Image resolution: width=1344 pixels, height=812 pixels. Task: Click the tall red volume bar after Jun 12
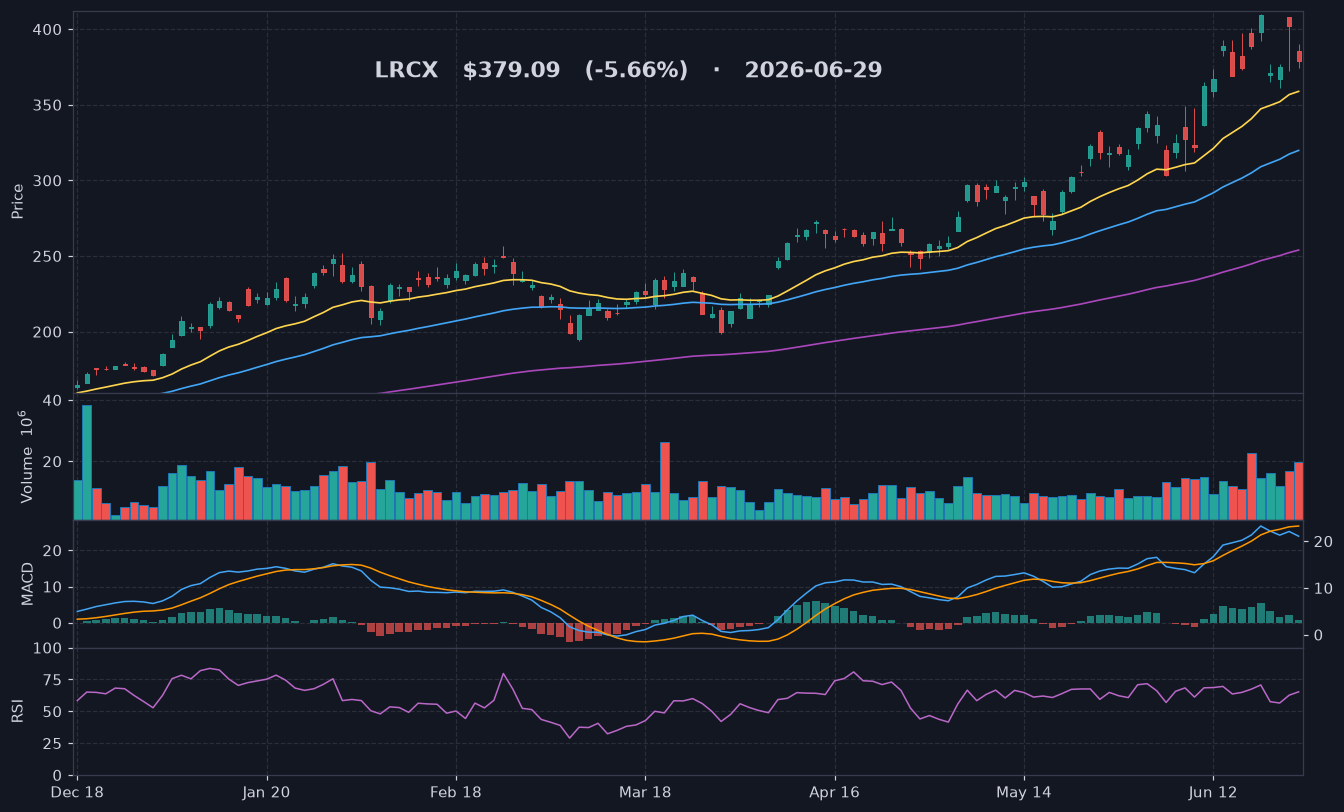tap(1252, 486)
